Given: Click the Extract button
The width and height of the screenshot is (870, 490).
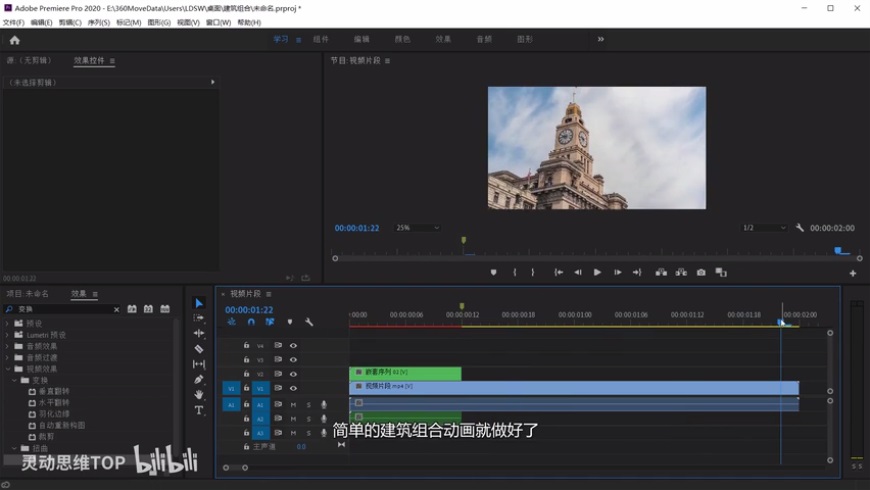Looking at the screenshot, I should [x=681, y=272].
